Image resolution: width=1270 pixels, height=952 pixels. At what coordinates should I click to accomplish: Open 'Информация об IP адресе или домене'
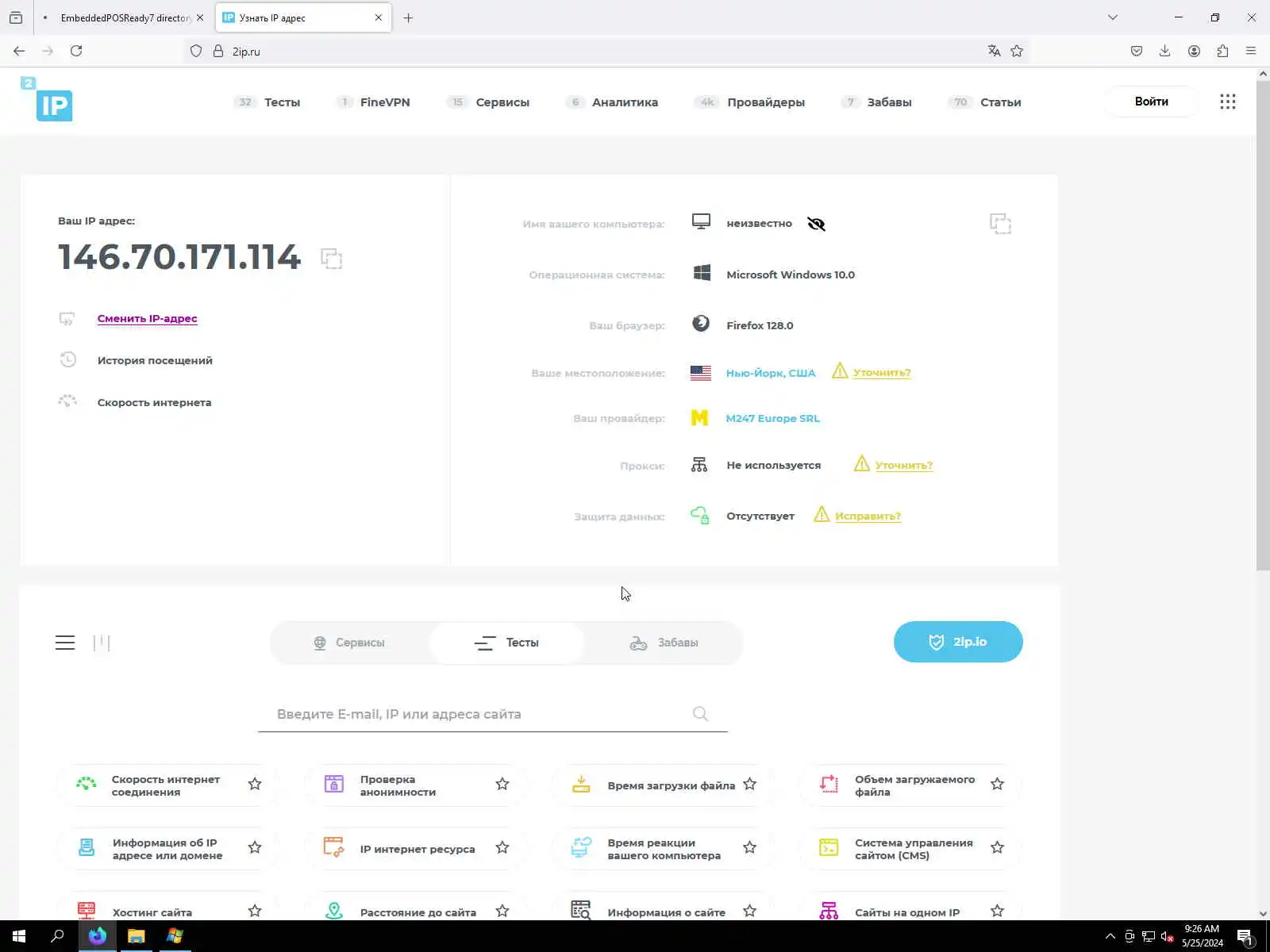pos(167,849)
